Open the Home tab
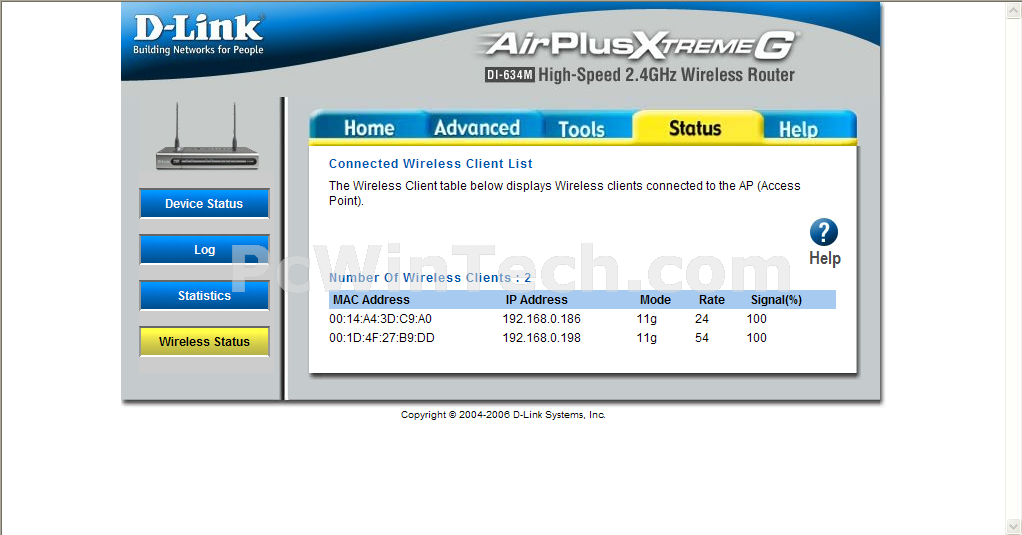 tap(369, 128)
